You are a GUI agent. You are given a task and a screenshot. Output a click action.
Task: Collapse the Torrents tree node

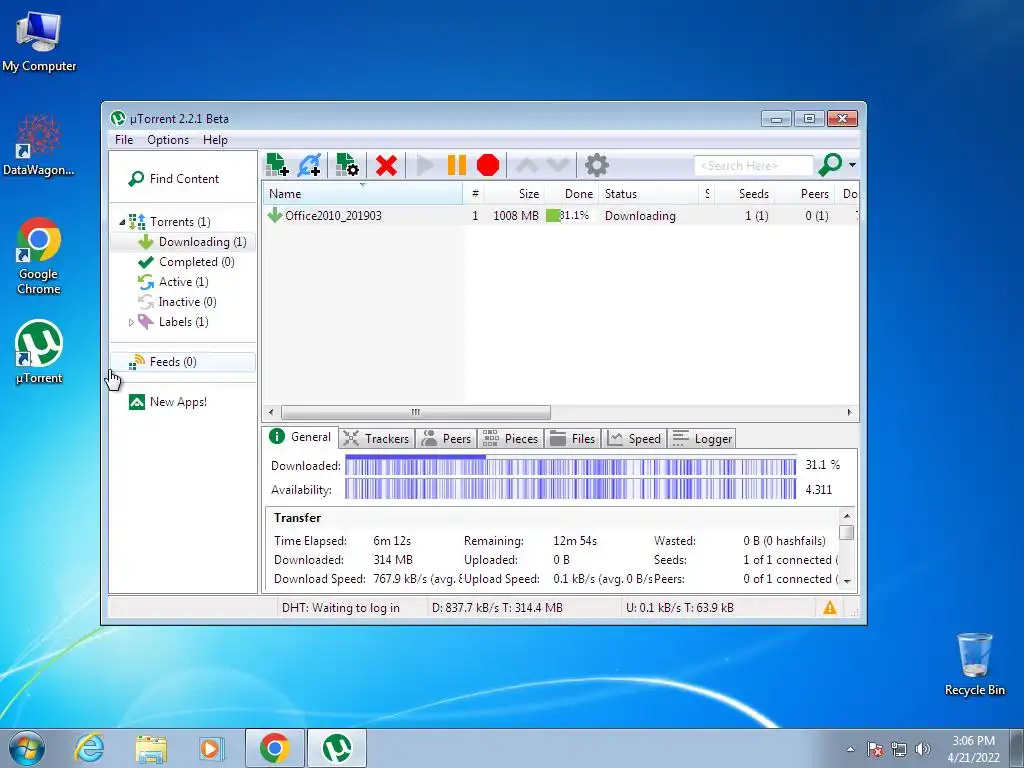(122, 222)
